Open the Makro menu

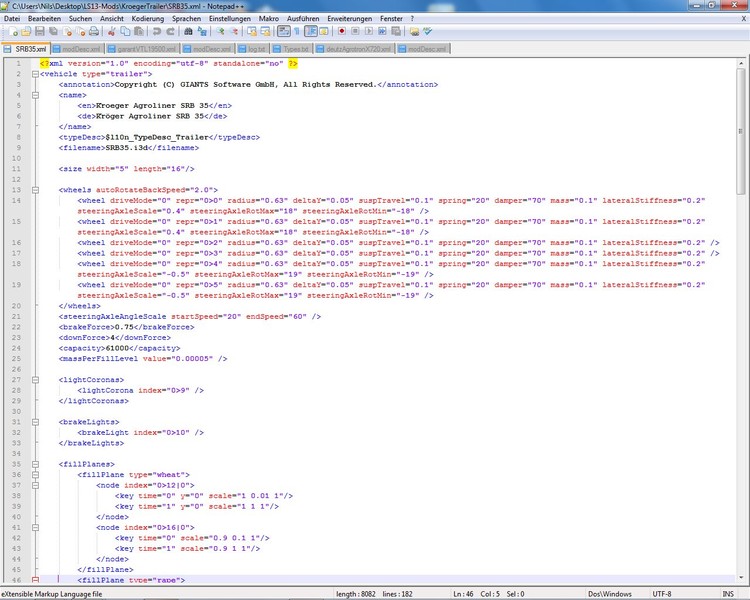pos(269,19)
